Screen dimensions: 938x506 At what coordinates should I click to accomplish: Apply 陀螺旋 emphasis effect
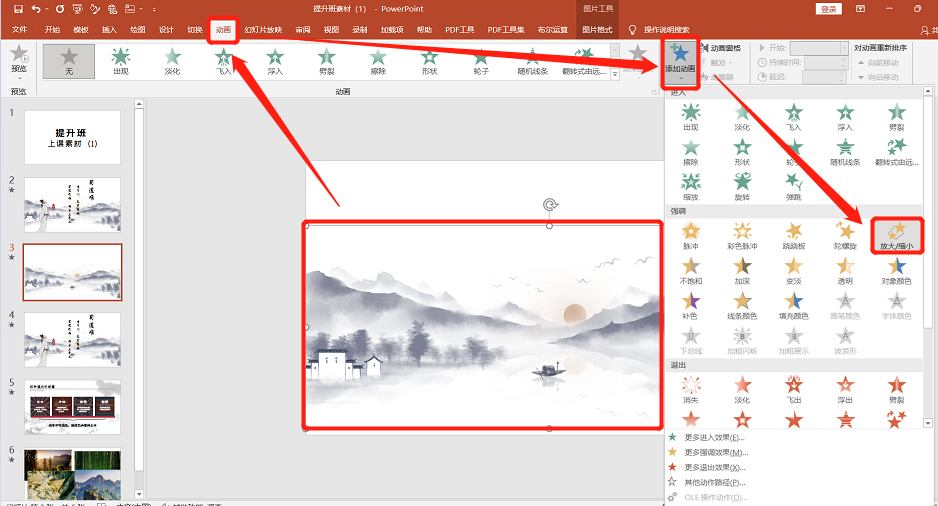point(845,236)
